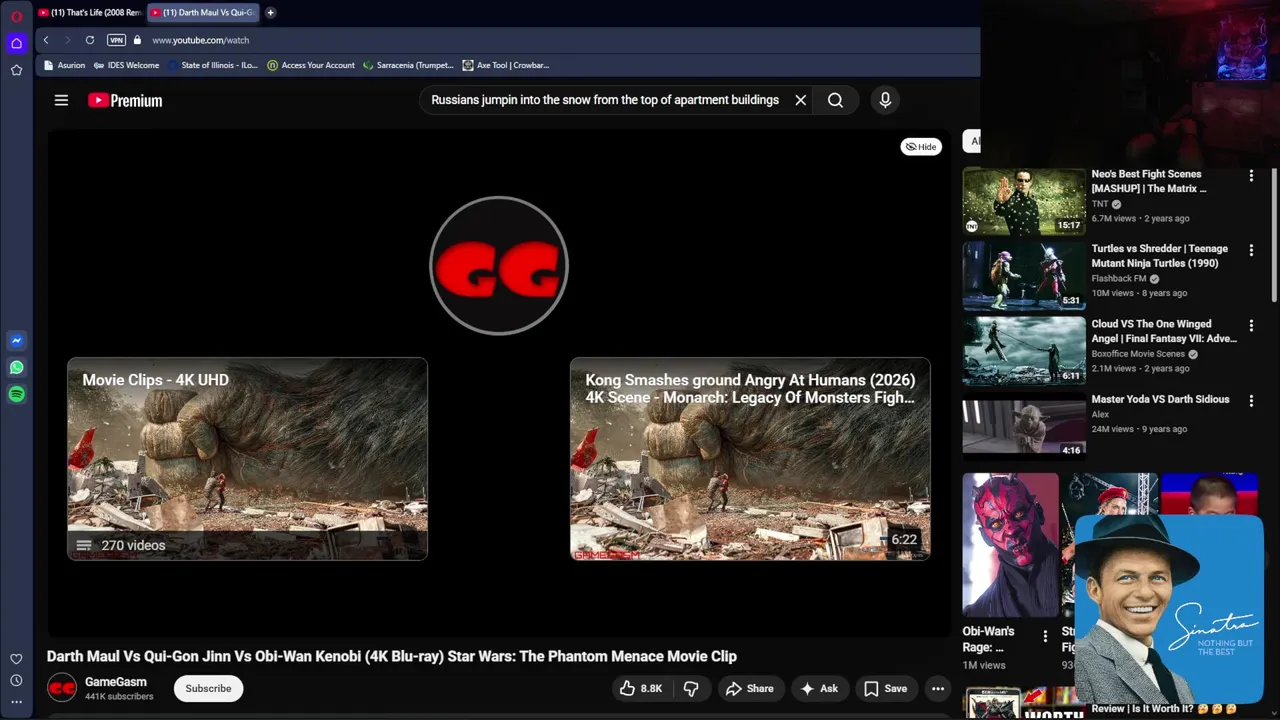This screenshot has width=1280, height=720.
Task: Open the State of Illinois bookmark
Action: pyautogui.click(x=213, y=65)
